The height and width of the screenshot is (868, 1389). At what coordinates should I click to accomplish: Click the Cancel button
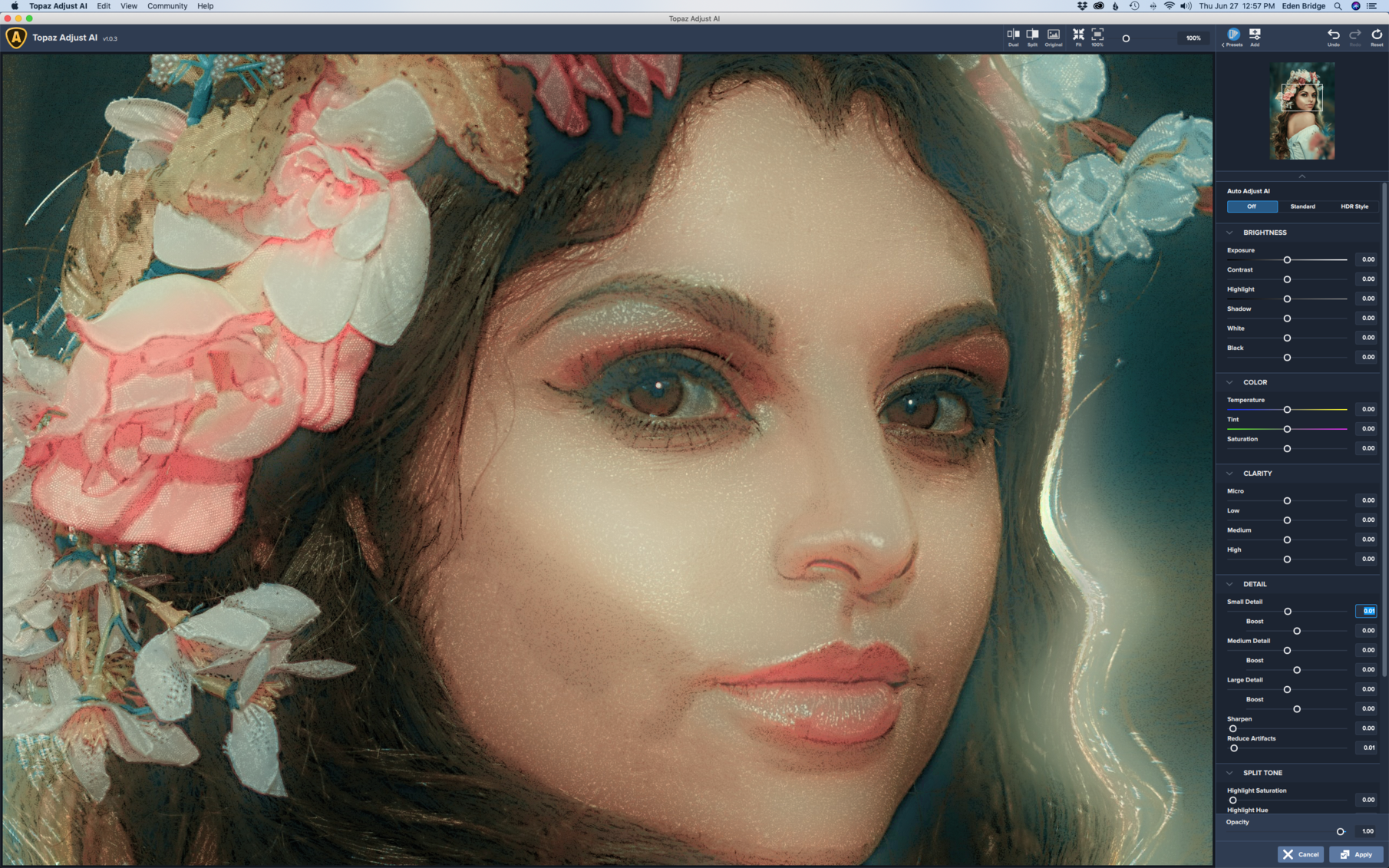1301,854
